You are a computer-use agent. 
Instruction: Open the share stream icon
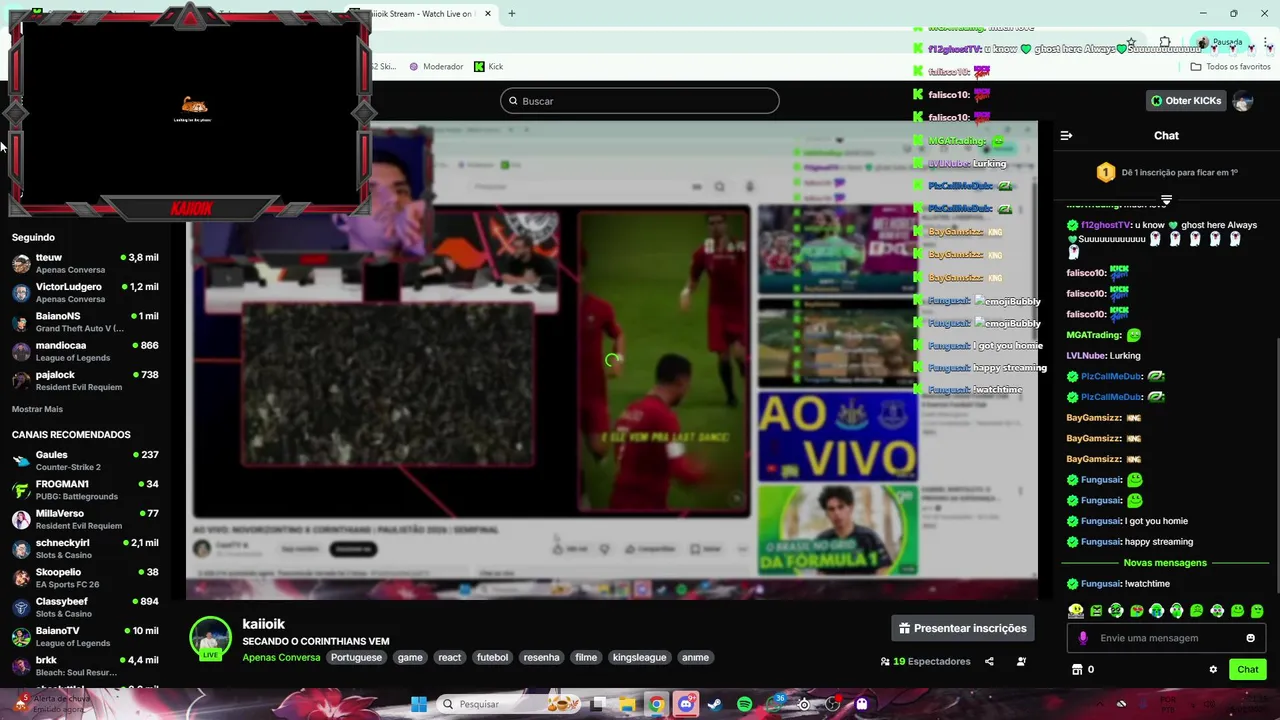(989, 661)
